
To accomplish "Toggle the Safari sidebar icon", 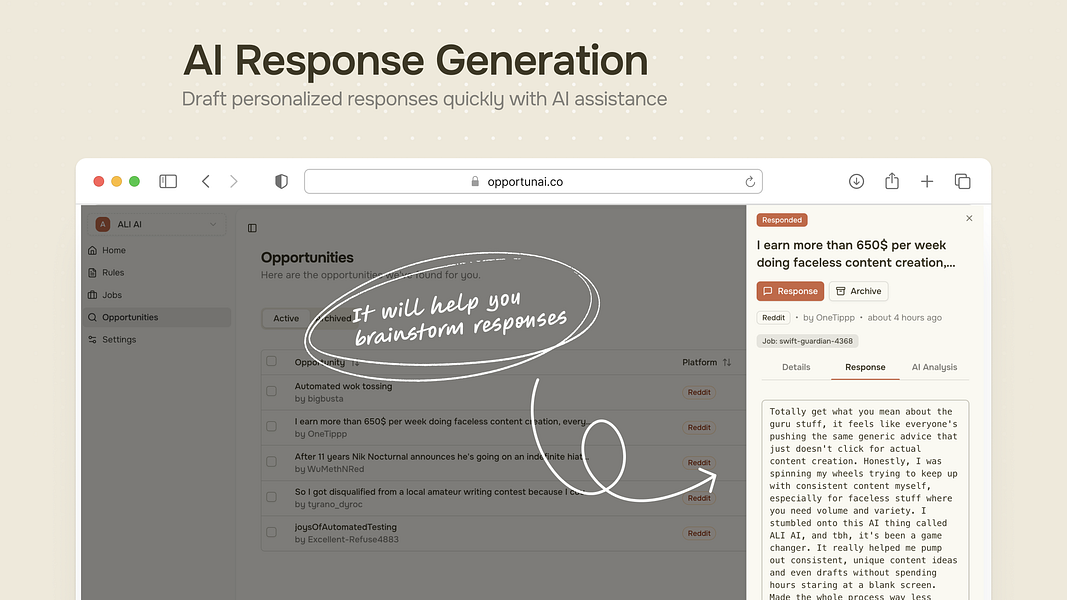I will [168, 181].
